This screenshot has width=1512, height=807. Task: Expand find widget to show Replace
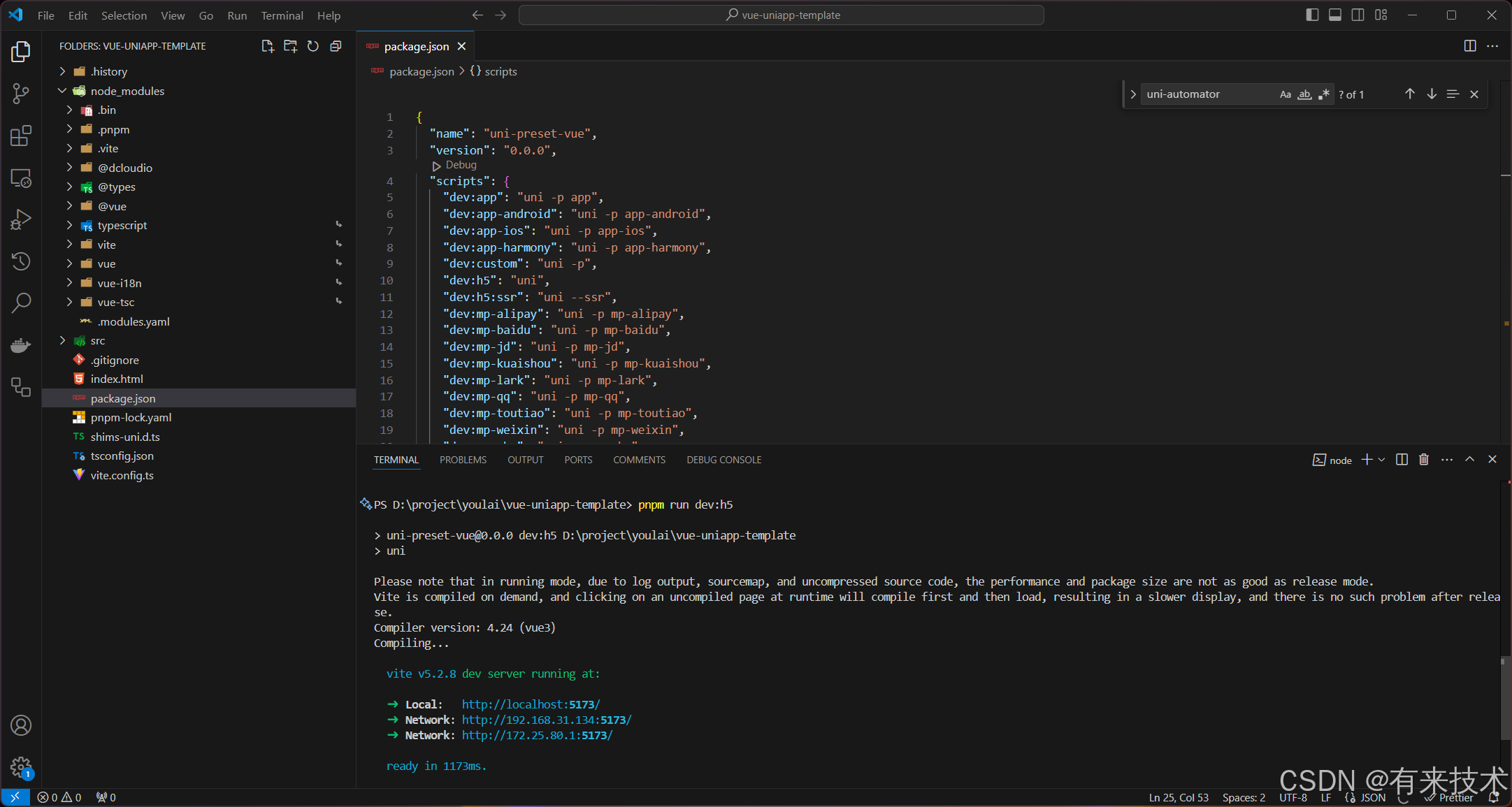tap(1133, 94)
